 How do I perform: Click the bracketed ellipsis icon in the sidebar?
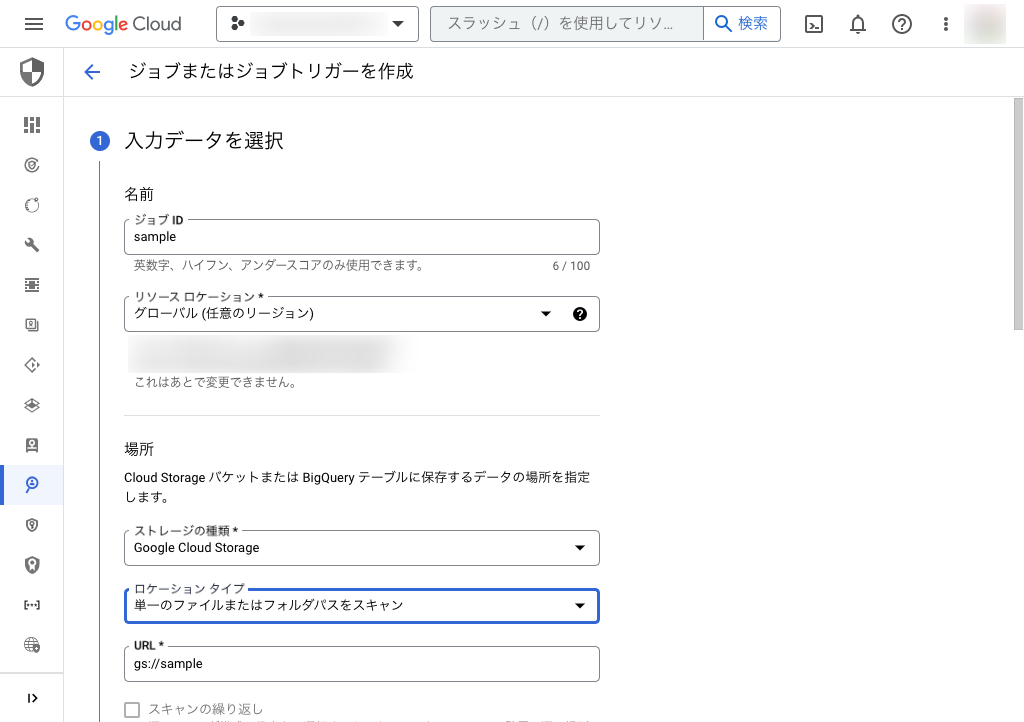tap(30, 605)
